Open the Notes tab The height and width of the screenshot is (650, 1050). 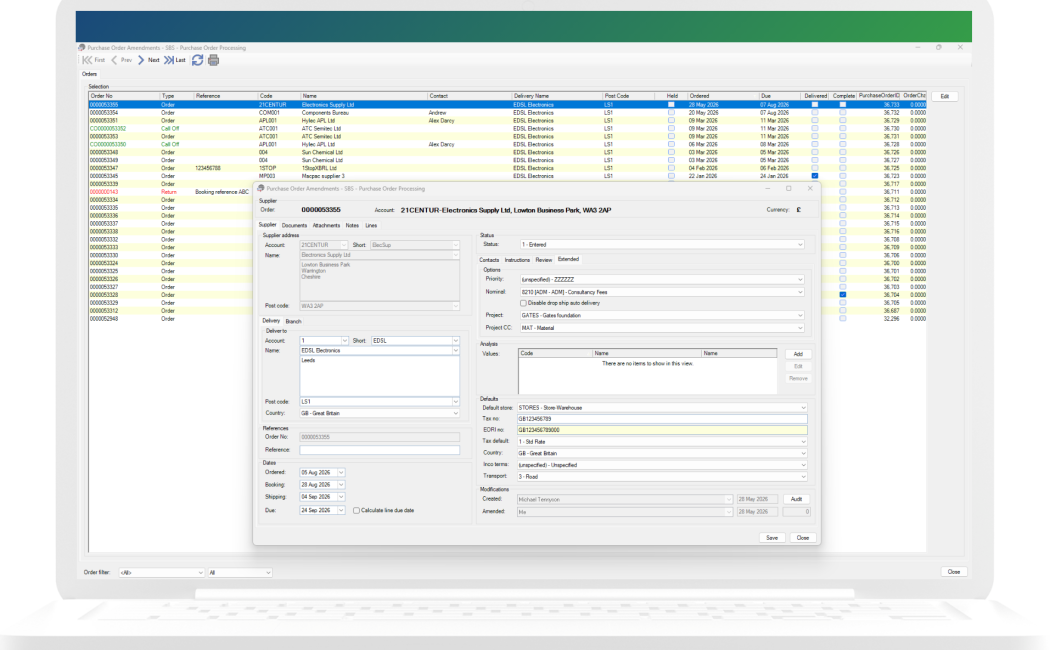pyautogui.click(x=352, y=226)
